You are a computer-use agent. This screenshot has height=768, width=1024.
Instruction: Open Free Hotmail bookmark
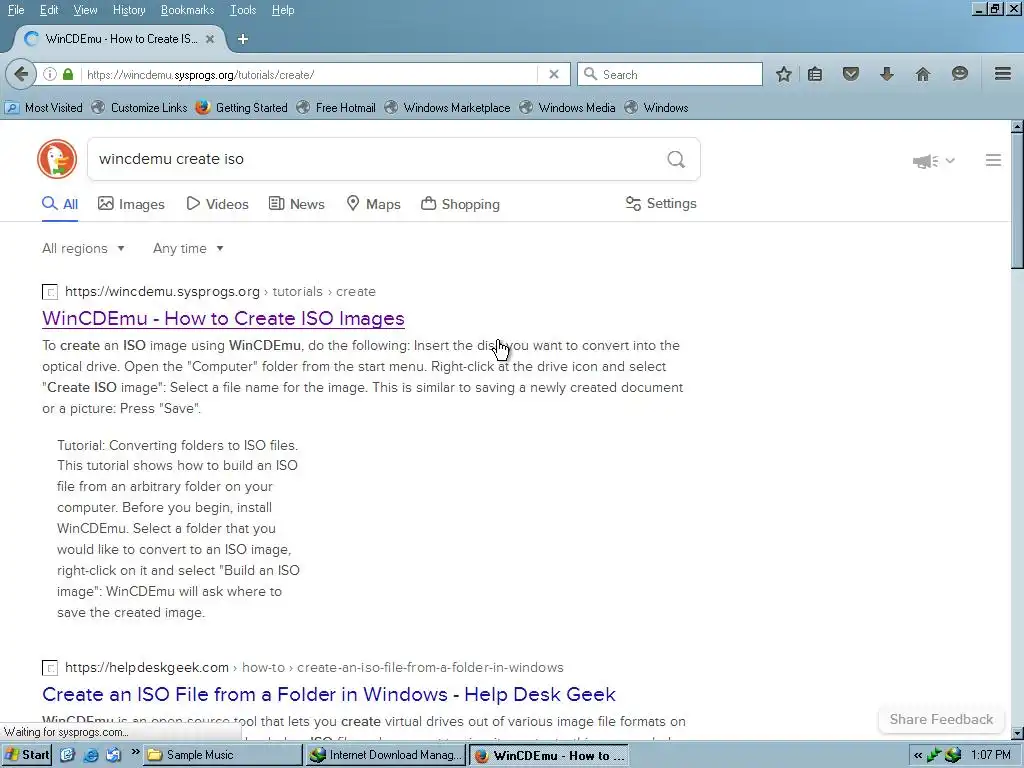click(336, 108)
